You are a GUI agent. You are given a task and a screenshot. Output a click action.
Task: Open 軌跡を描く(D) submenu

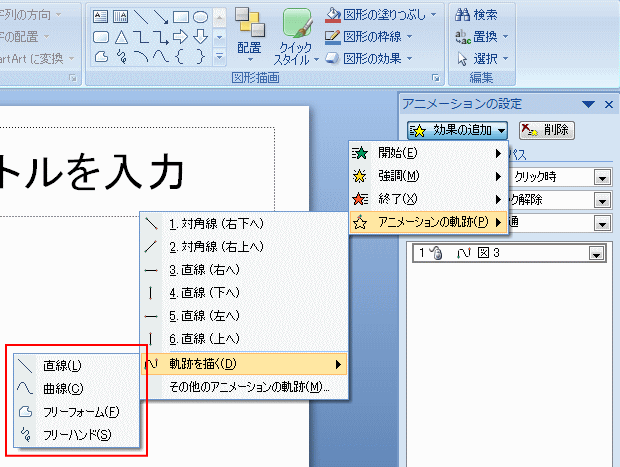click(244, 364)
